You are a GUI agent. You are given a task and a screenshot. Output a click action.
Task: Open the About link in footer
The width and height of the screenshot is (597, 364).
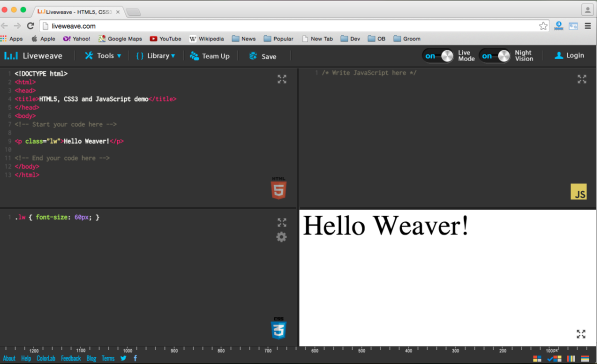9,358
